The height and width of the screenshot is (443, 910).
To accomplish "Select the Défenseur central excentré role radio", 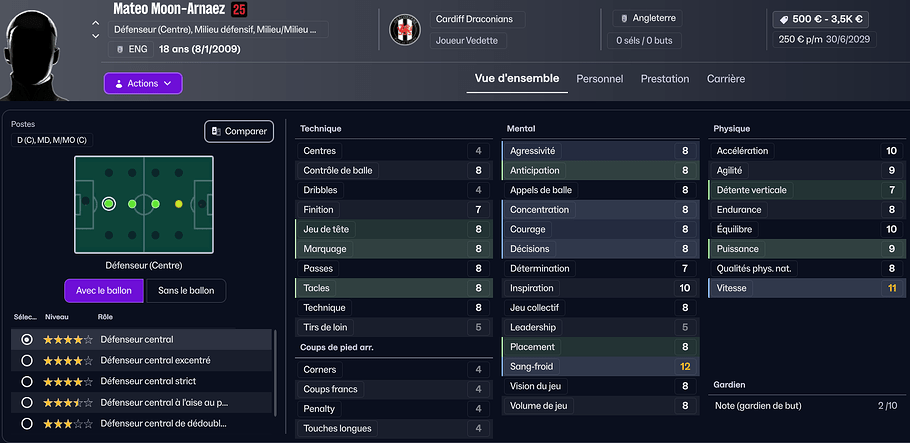I will 27,360.
